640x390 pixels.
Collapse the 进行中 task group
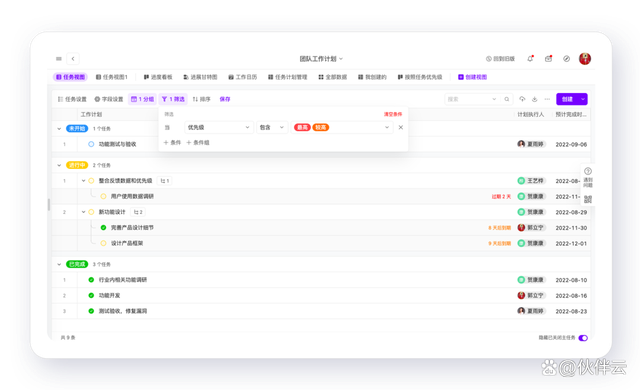[59, 165]
